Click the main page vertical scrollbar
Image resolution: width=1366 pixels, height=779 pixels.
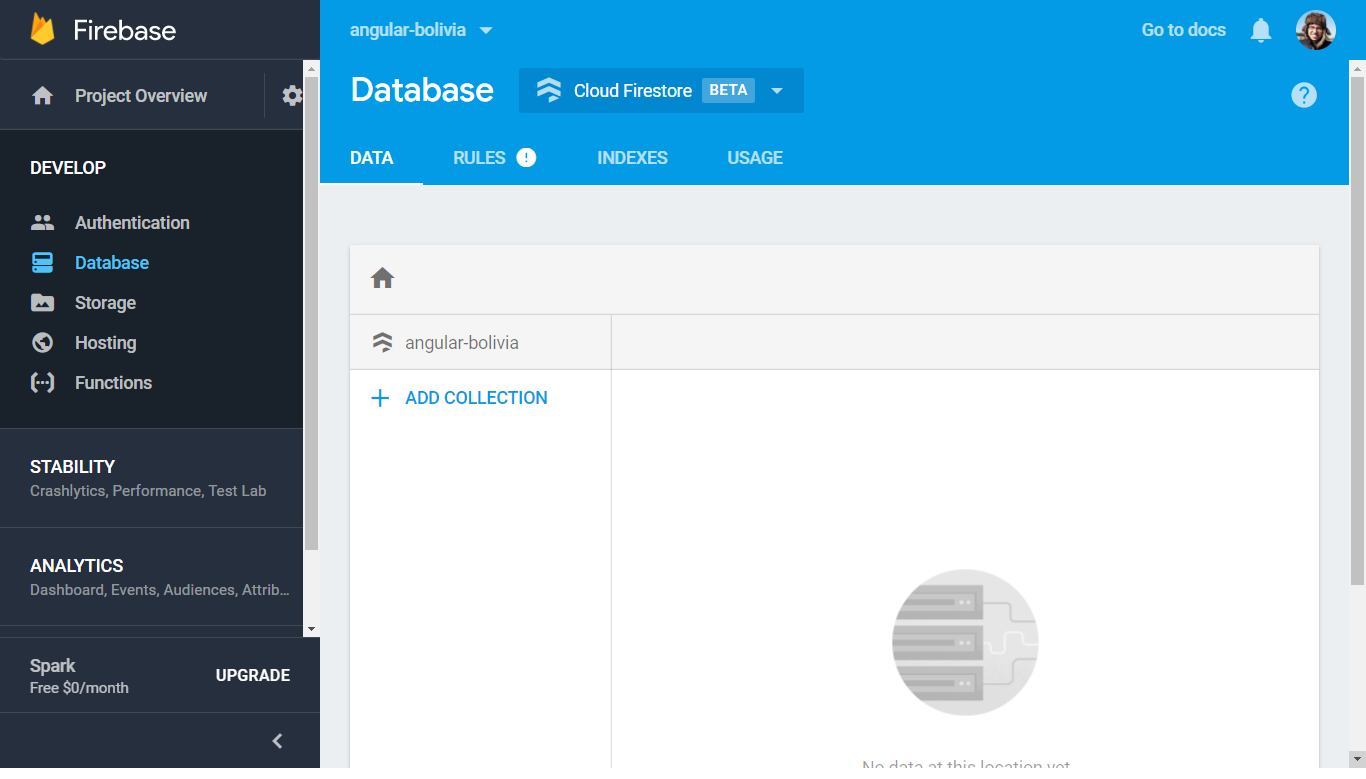1357,330
